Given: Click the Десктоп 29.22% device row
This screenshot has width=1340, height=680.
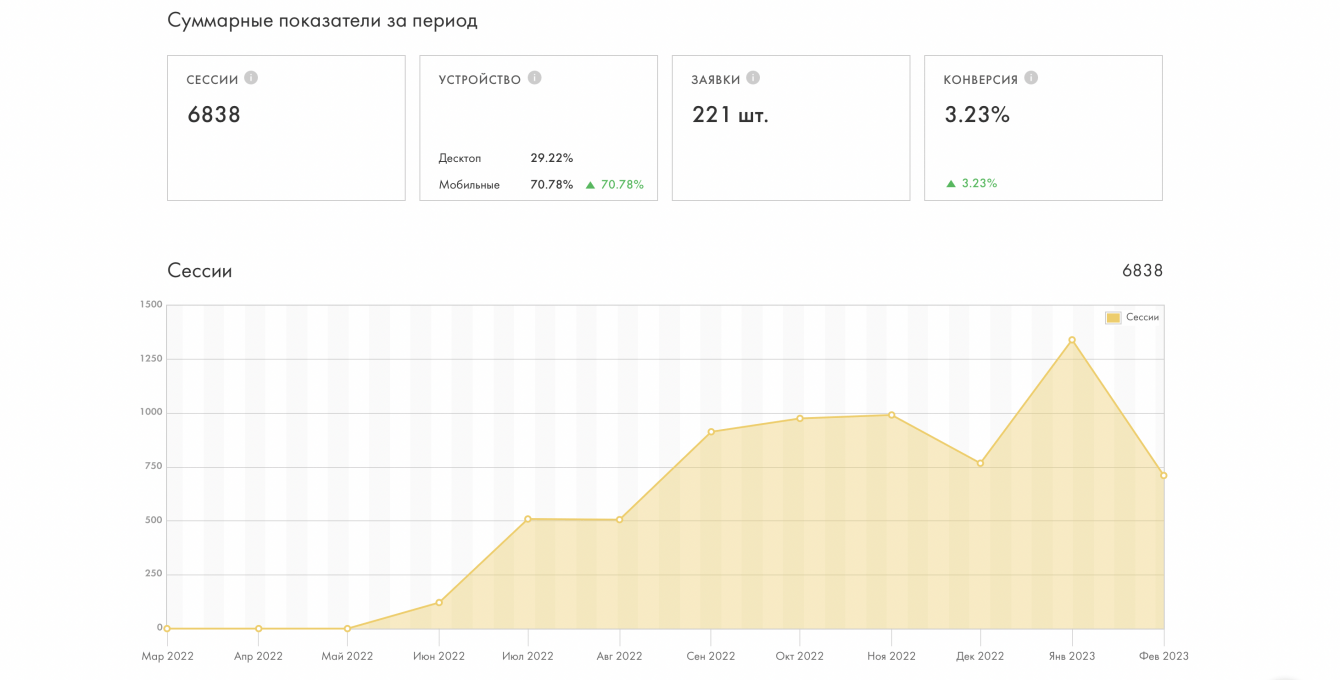Looking at the screenshot, I should 505,158.
